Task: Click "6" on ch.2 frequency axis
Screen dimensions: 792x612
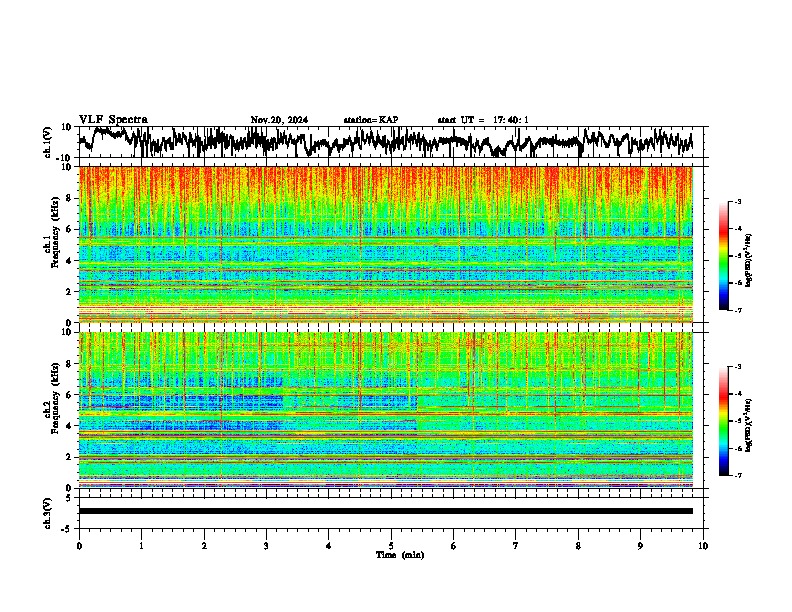Action: (x=69, y=395)
